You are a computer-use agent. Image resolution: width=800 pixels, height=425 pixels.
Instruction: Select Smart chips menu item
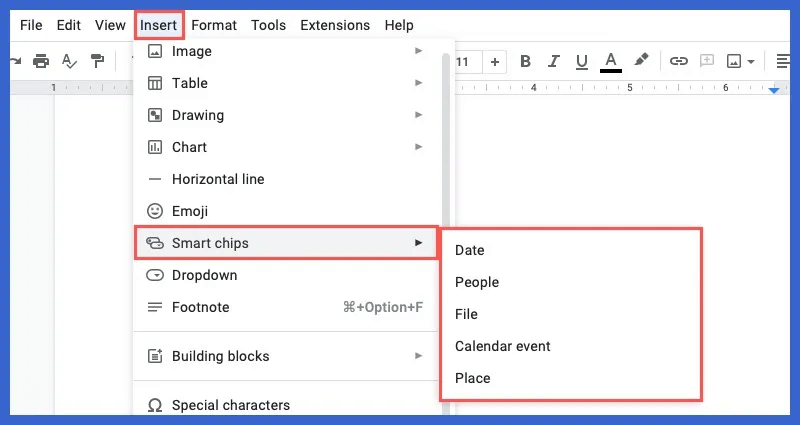pyautogui.click(x=286, y=243)
